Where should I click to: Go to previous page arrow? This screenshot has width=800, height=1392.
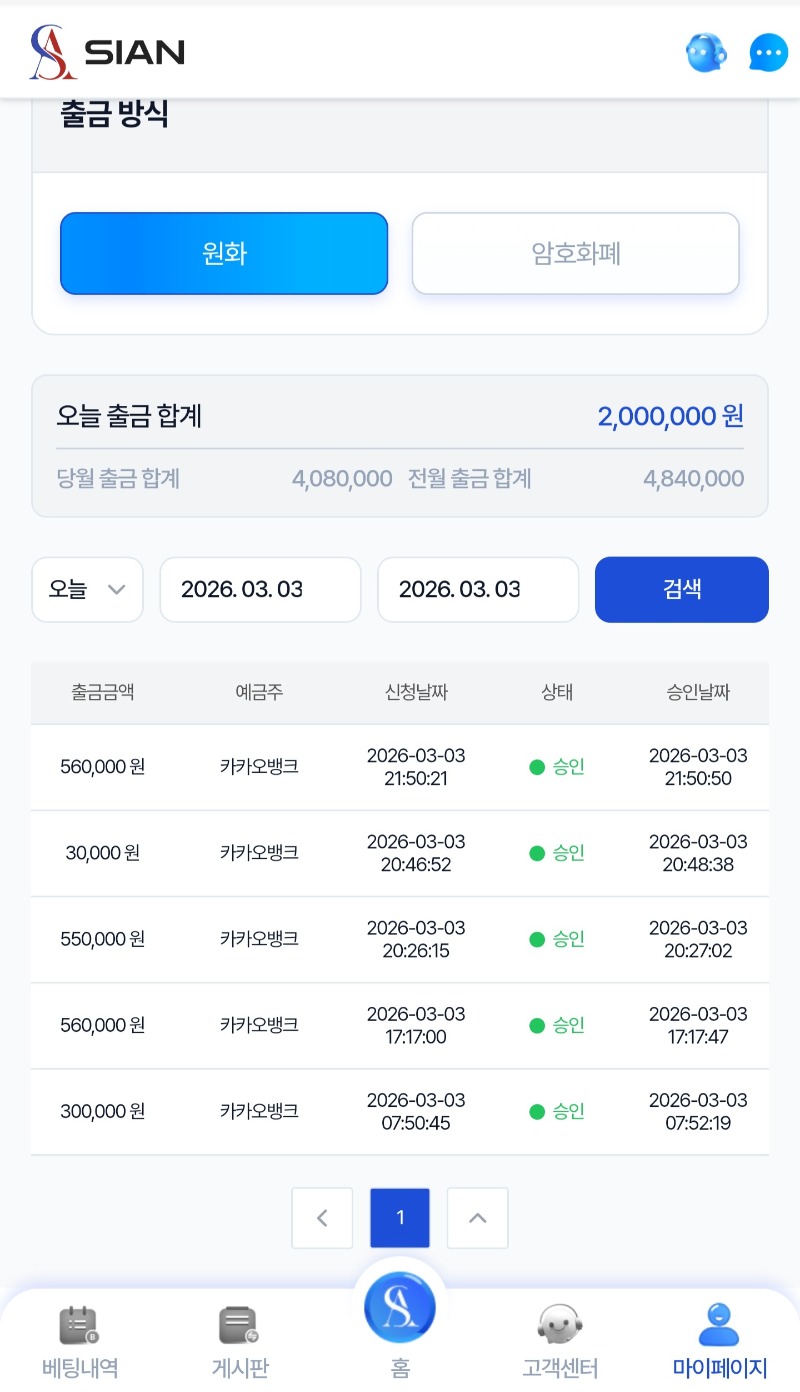point(322,1218)
